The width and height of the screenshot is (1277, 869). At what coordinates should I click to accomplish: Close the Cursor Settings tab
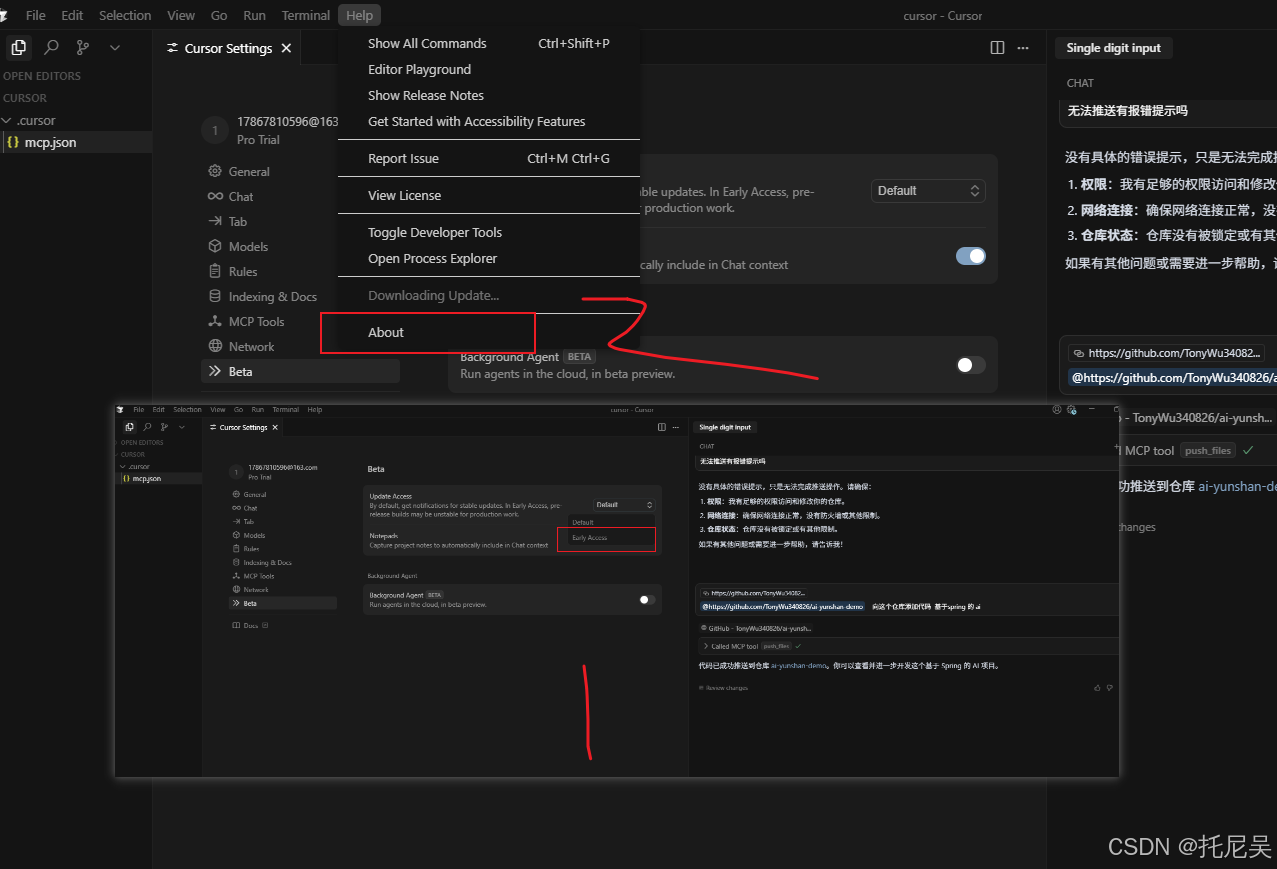286,48
